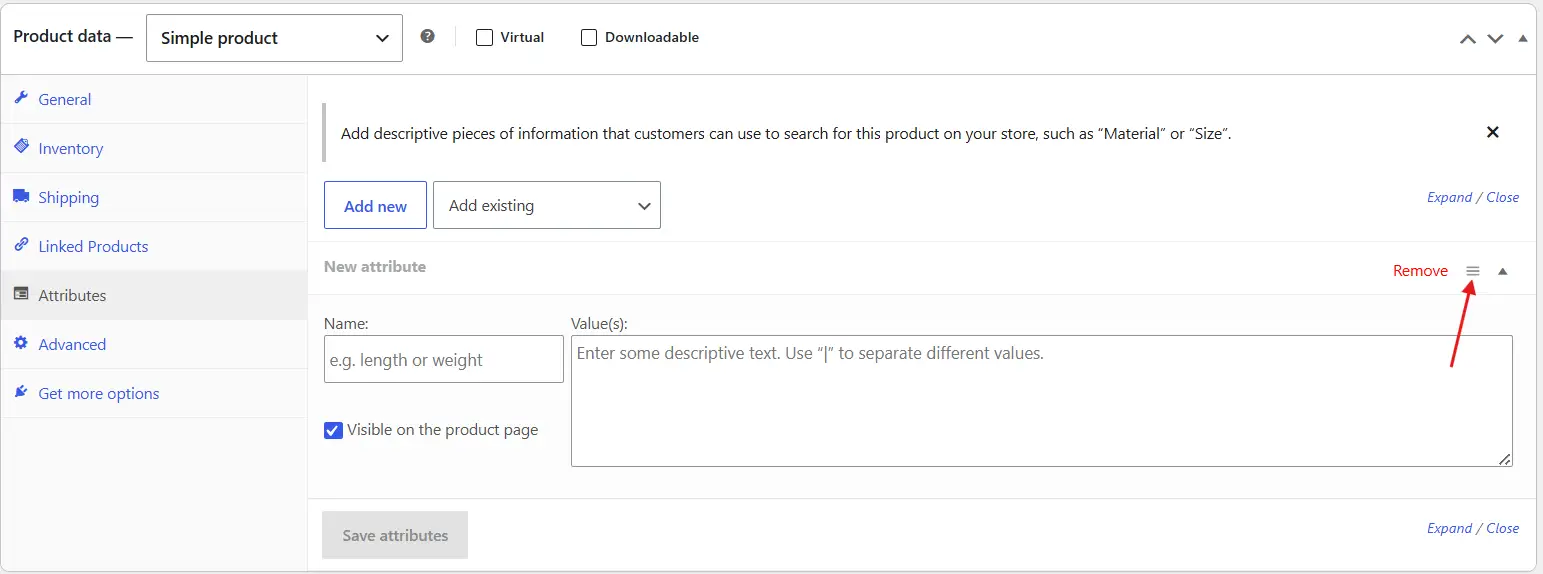Click the New attribute heading
The width and height of the screenshot is (1543, 574).
pos(375,267)
